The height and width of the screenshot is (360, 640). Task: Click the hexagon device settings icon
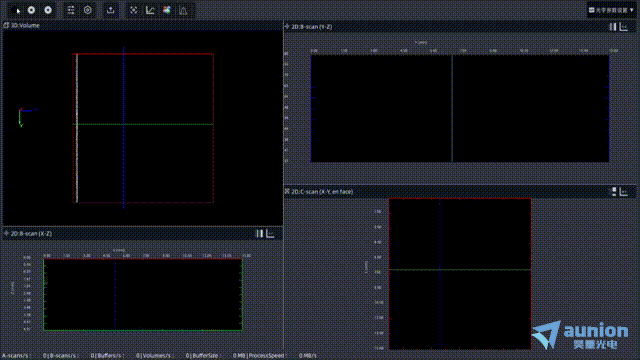click(88, 10)
